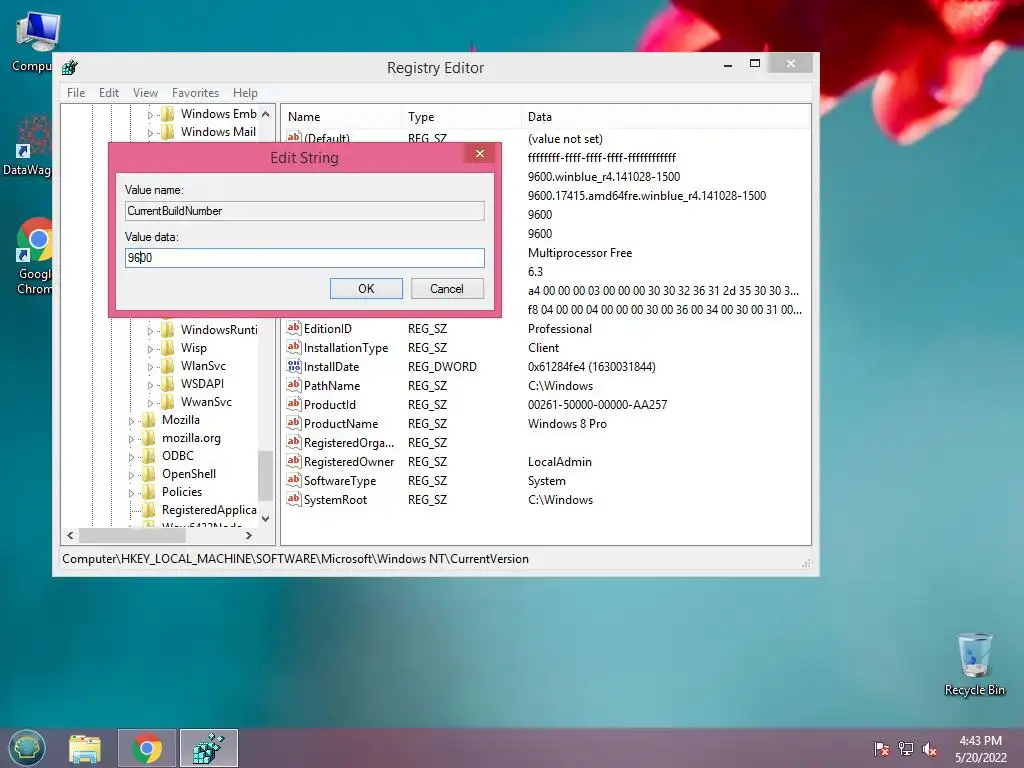Click the taskbar clock 4:43 PM

click(x=980, y=741)
